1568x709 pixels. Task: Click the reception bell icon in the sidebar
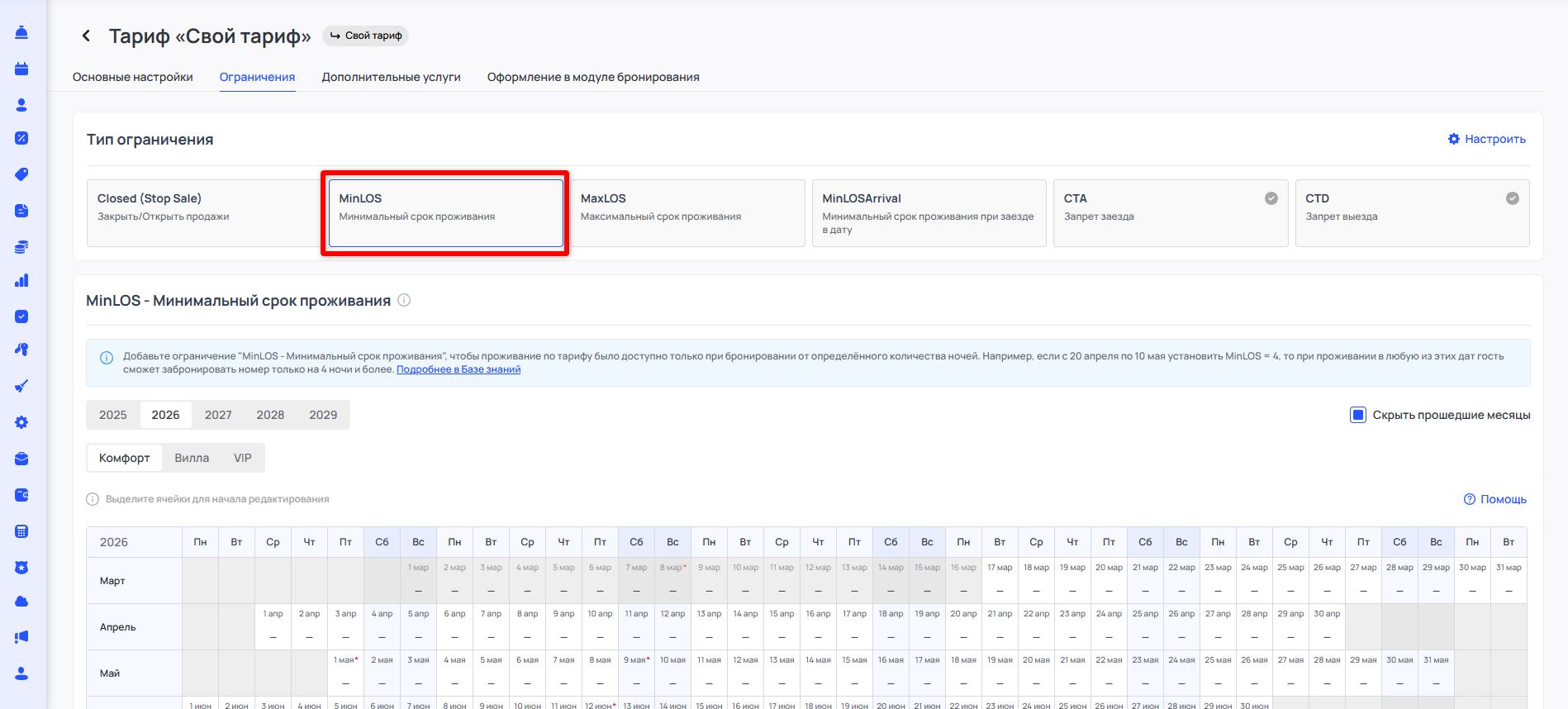pos(21,32)
